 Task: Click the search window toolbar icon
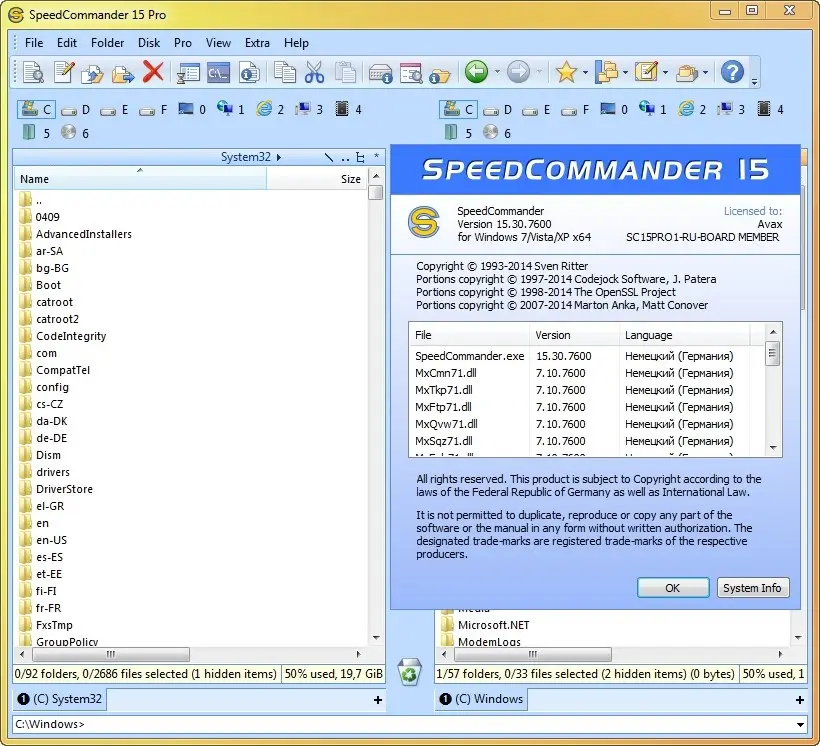click(x=411, y=73)
